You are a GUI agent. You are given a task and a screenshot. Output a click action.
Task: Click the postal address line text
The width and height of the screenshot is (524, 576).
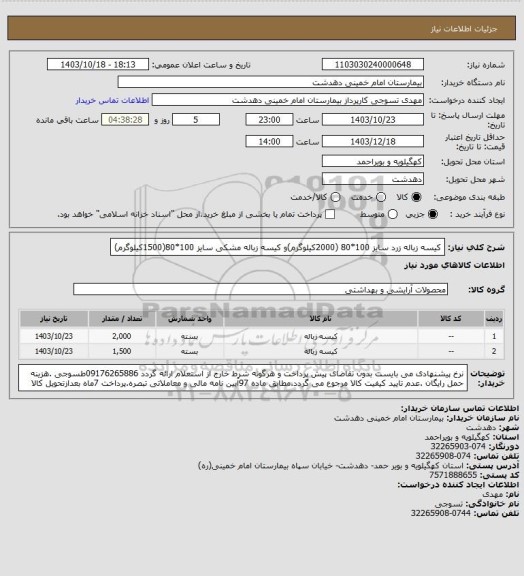pyautogui.click(x=331, y=465)
